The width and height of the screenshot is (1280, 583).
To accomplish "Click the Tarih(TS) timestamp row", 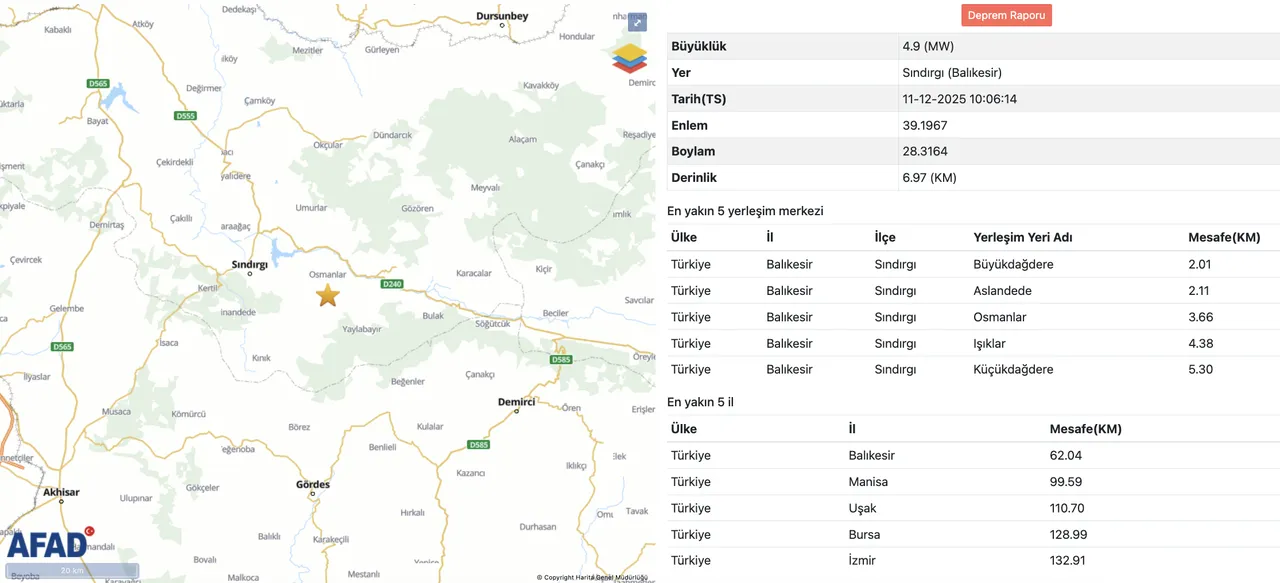I will click(958, 98).
